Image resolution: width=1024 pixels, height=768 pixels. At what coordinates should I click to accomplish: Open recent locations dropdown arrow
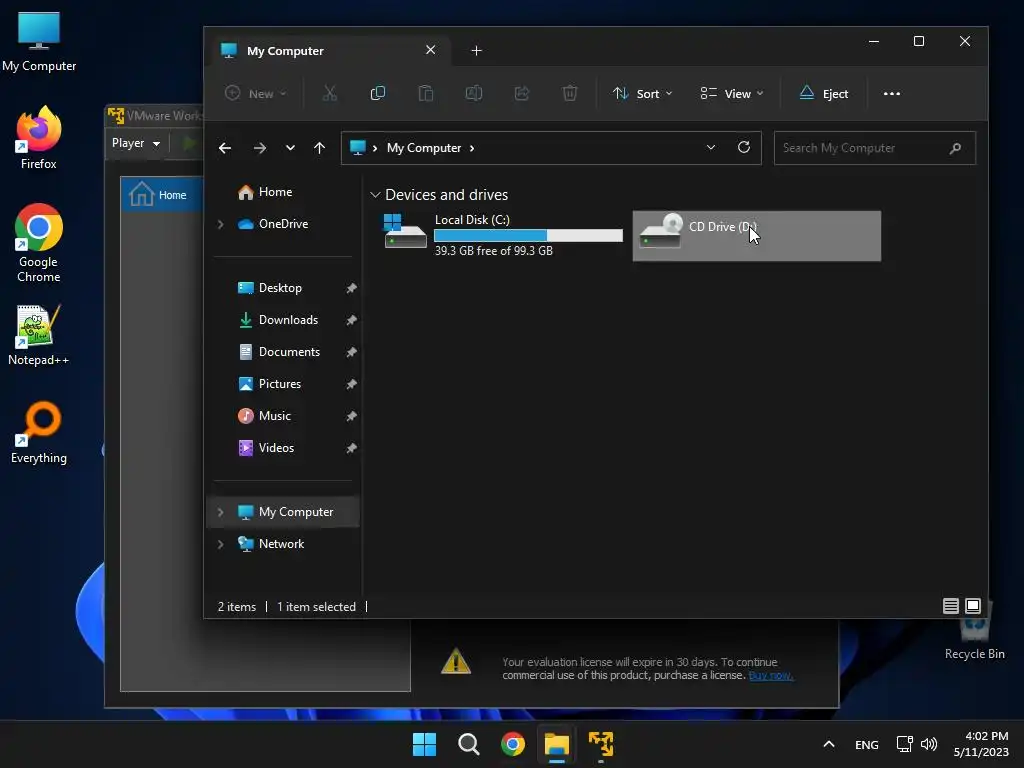pyautogui.click(x=290, y=148)
